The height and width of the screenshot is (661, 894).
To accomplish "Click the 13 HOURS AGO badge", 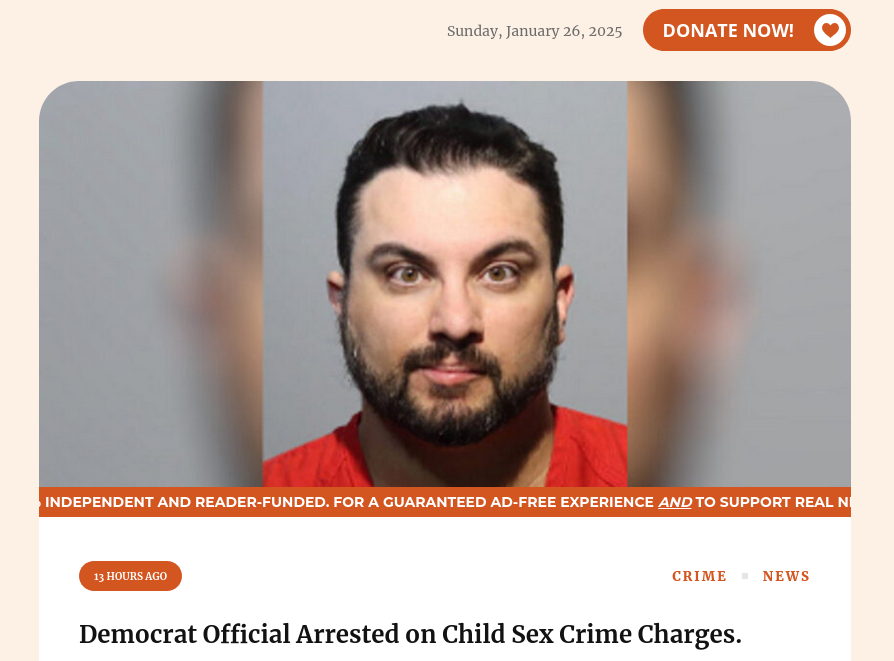I will tap(131, 576).
